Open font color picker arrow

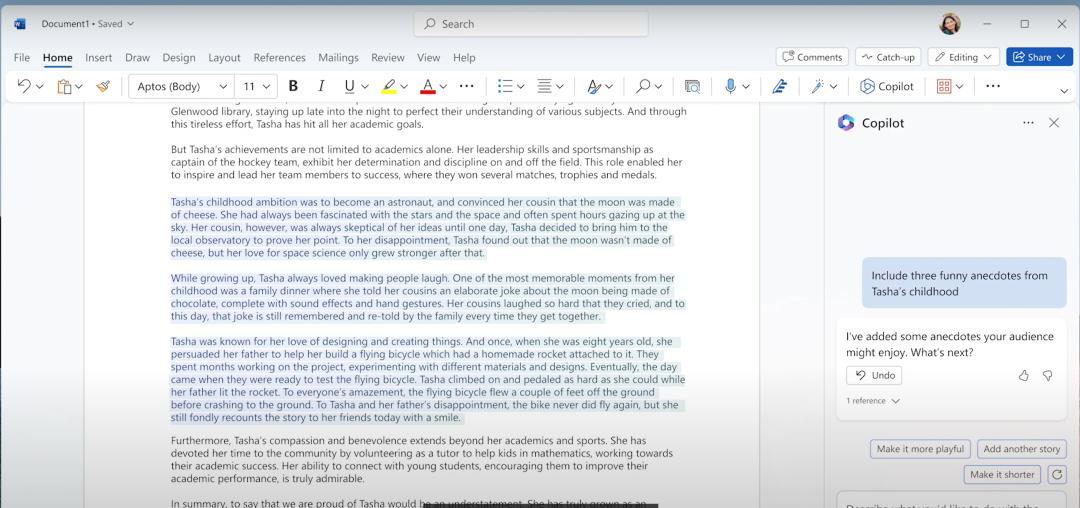[443, 87]
